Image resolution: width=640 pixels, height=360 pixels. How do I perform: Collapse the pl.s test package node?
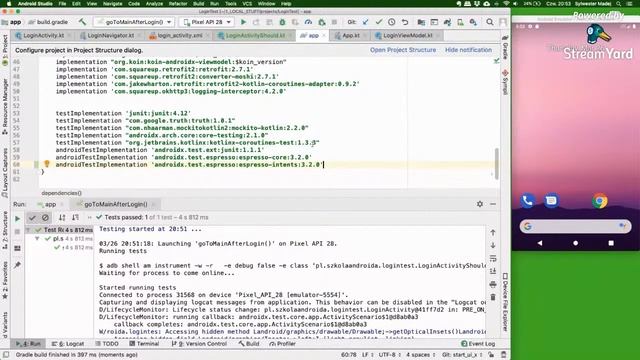(x=37, y=238)
